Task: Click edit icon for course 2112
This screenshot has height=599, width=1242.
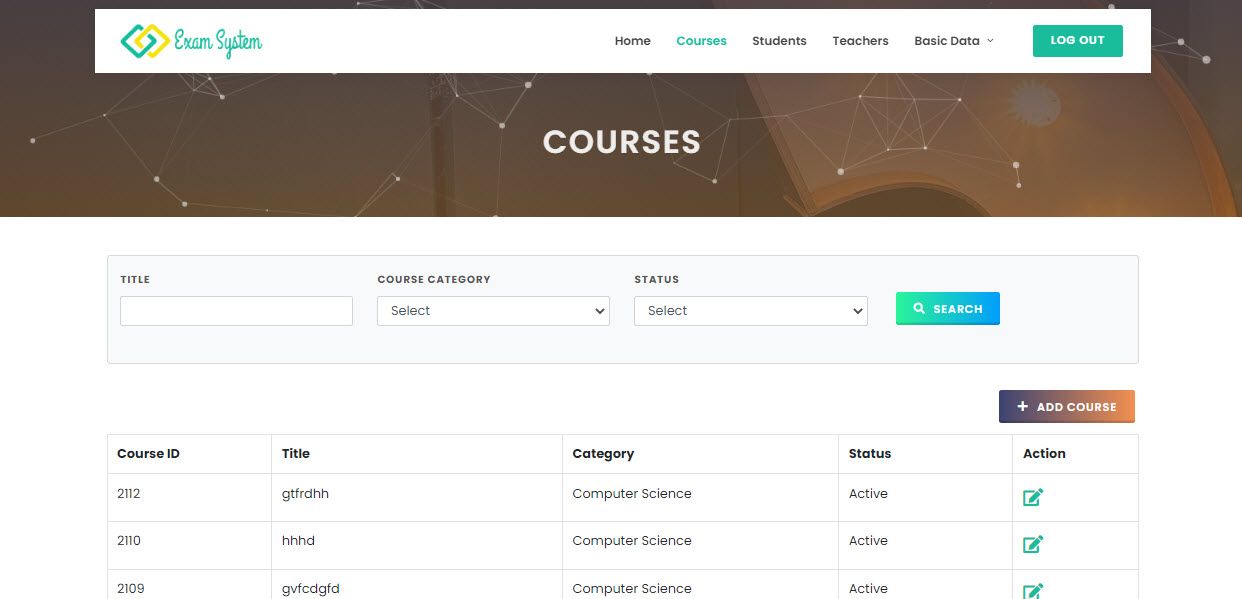Action: (x=1033, y=497)
